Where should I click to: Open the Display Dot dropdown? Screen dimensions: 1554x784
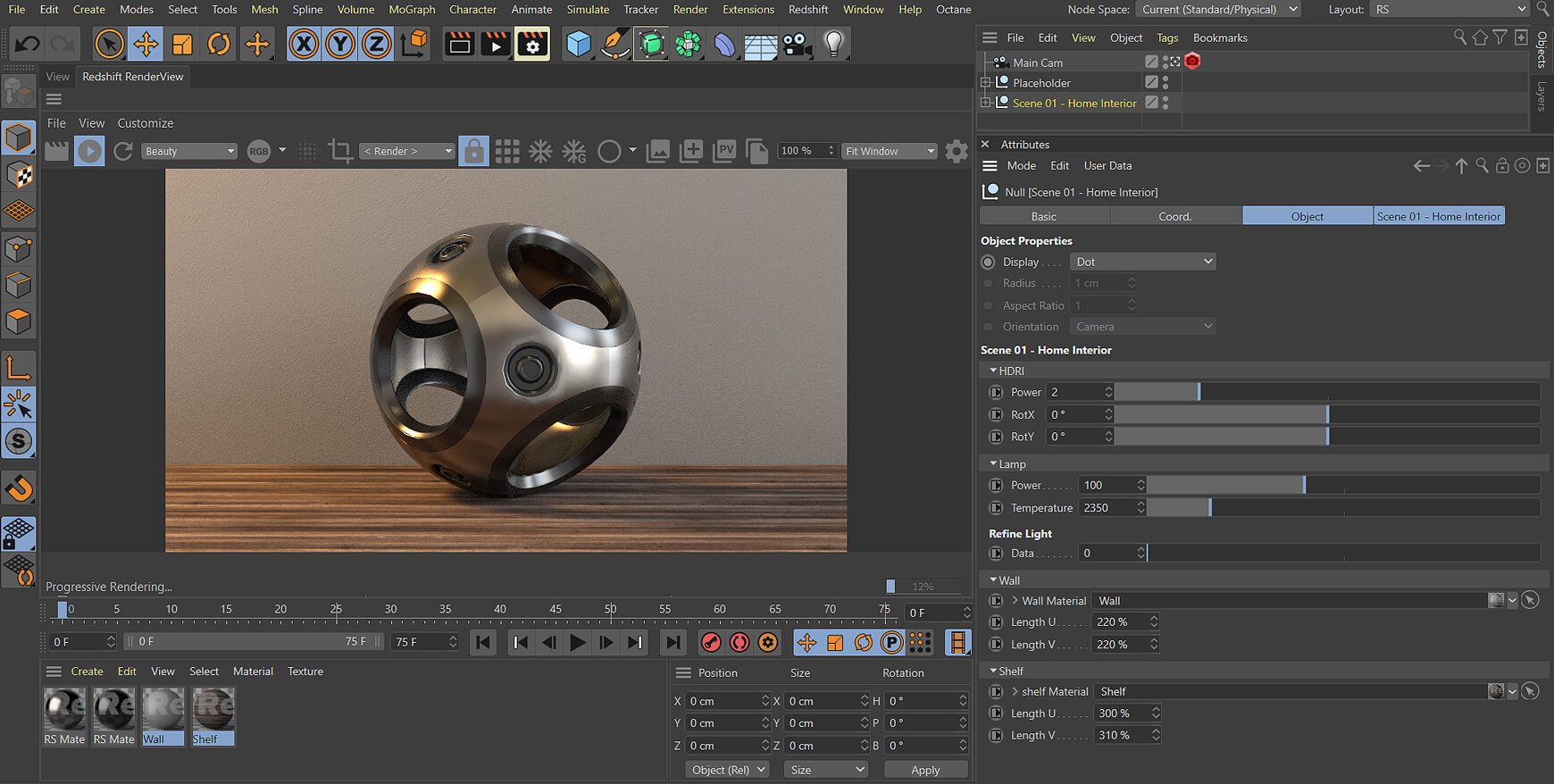tap(1143, 262)
